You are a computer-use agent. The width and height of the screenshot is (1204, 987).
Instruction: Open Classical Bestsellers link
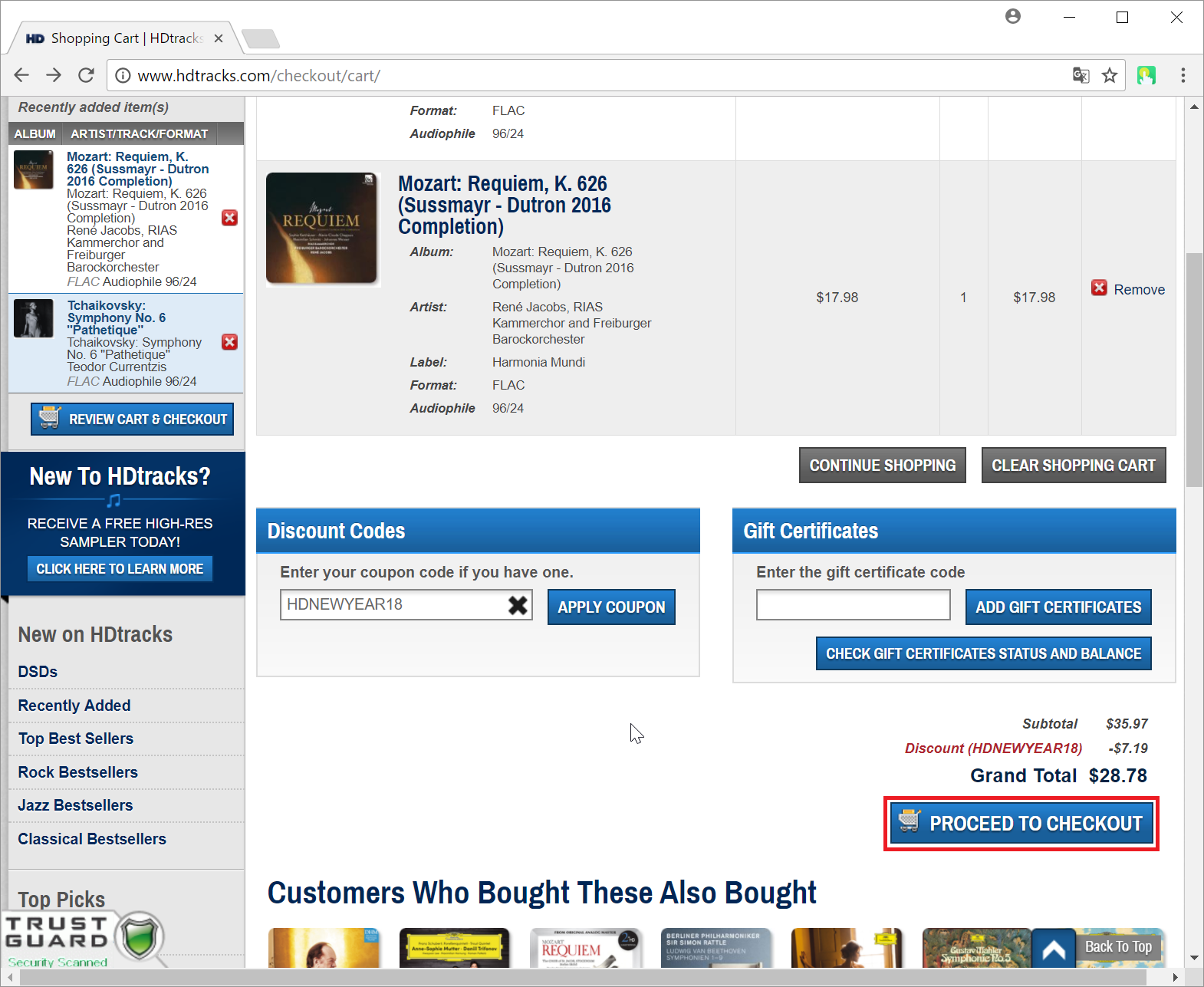[x=92, y=839]
